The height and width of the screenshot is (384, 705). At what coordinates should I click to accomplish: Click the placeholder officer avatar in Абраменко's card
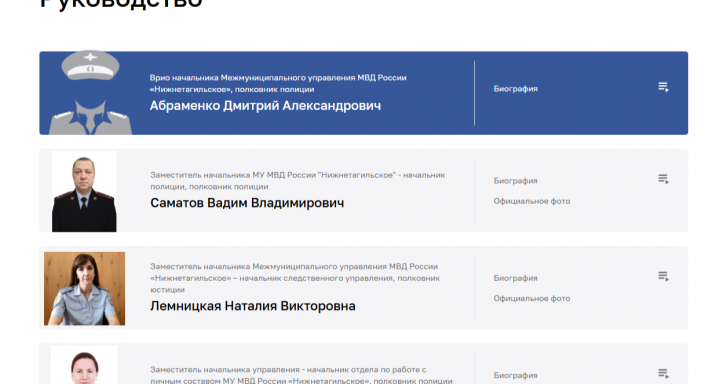click(90, 93)
